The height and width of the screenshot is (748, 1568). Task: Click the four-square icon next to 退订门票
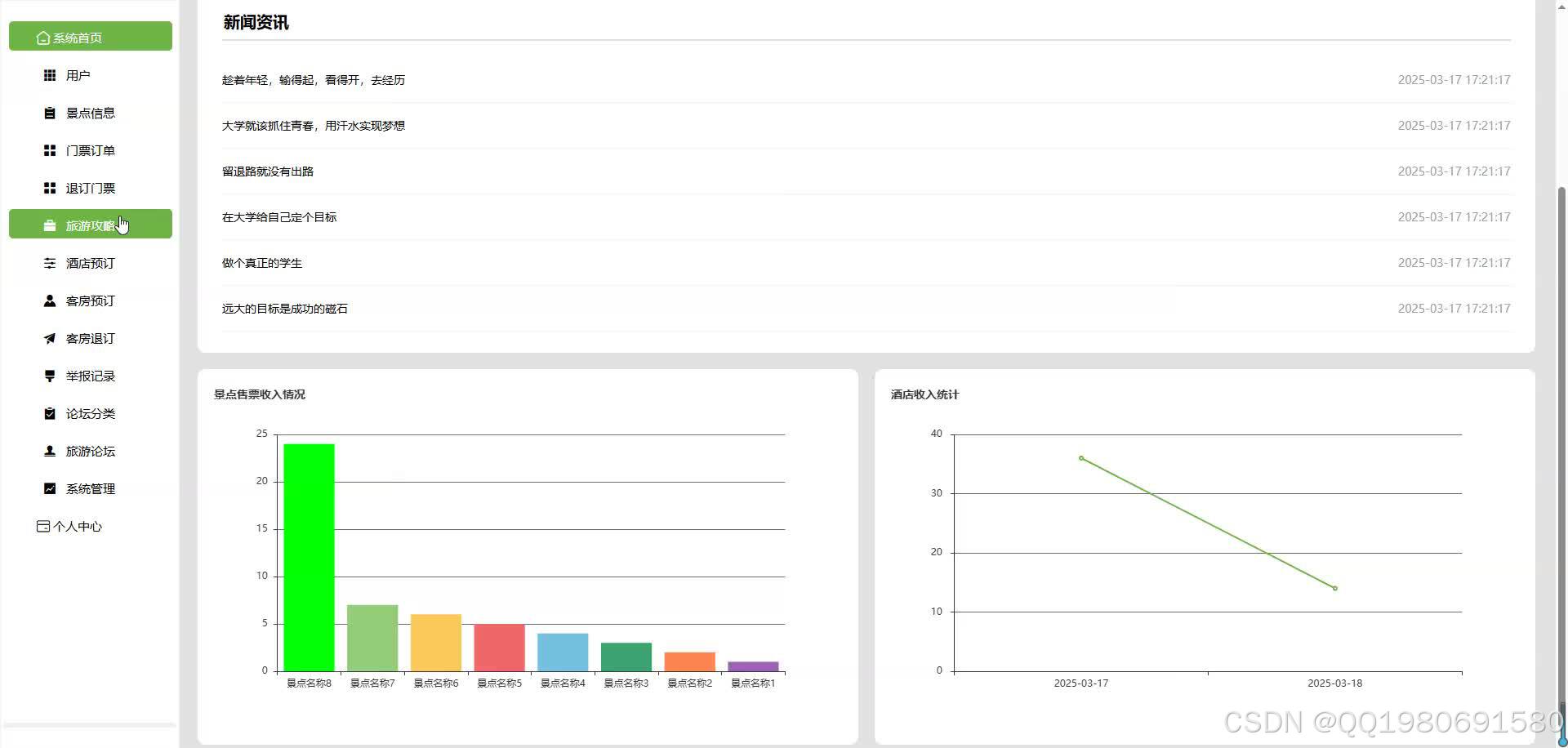[50, 188]
